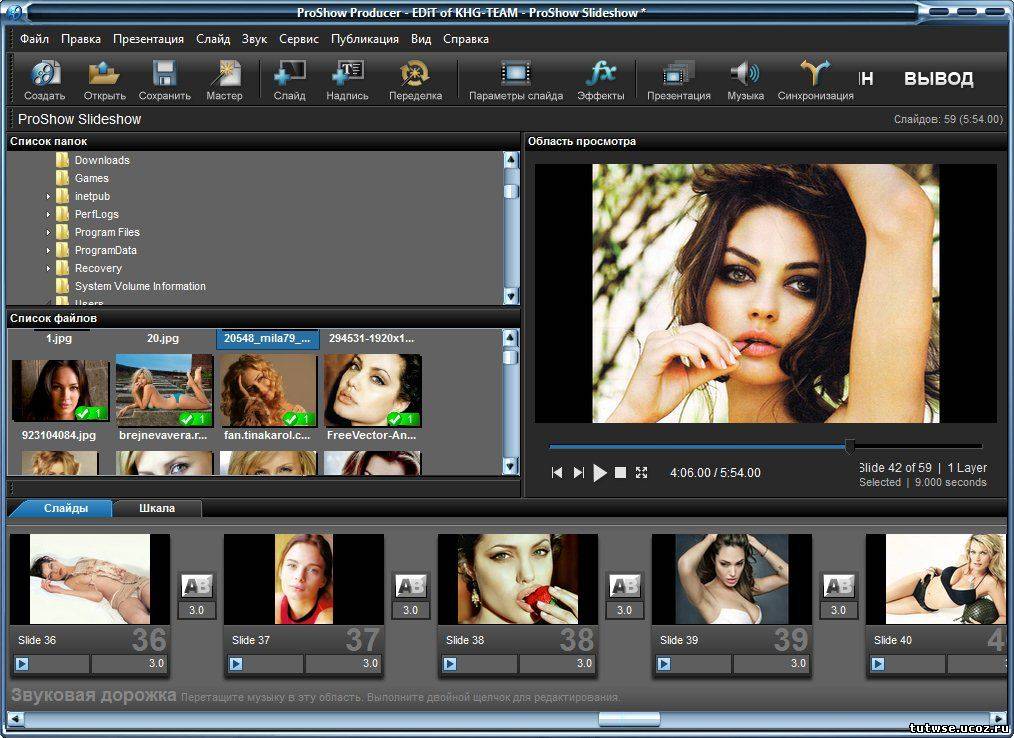1014x738 pixels.
Task: Expand the Program Files folder node
Action: [x=48, y=233]
